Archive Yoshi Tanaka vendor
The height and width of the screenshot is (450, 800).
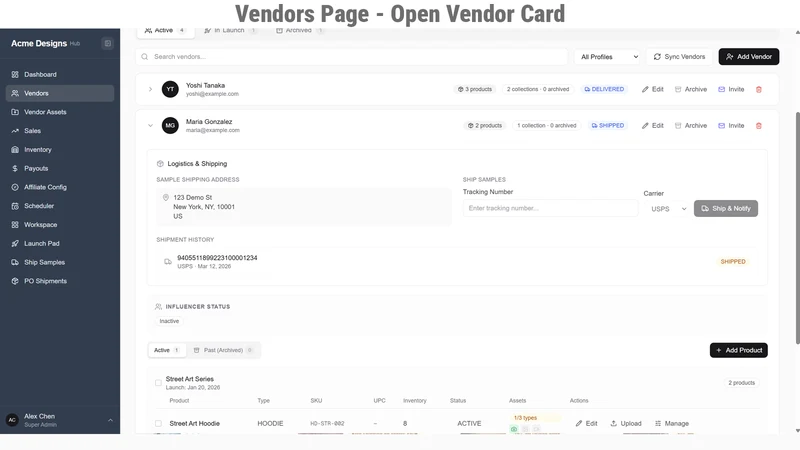click(x=691, y=89)
